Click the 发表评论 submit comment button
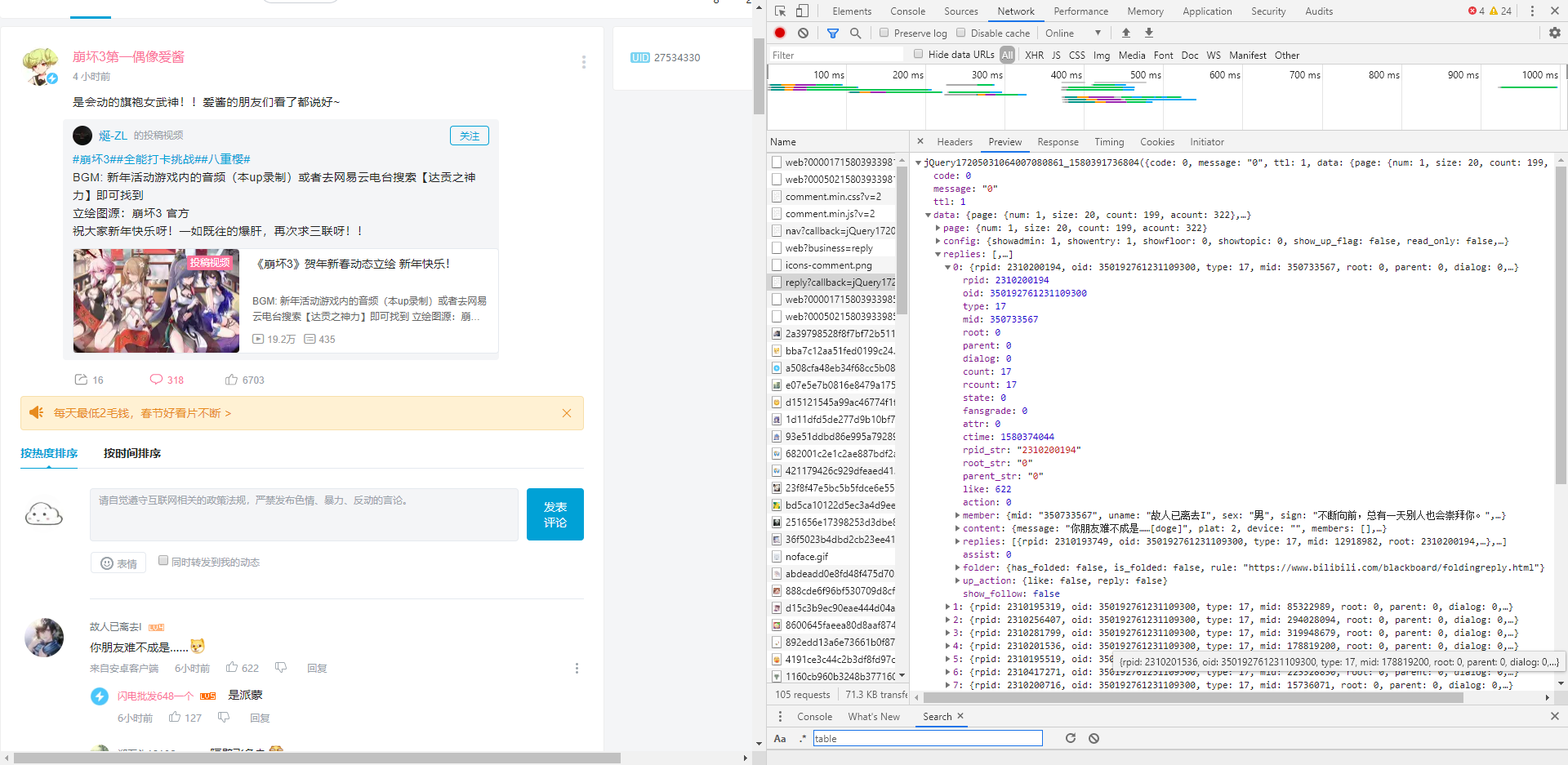Screen dimensions: 1568x765 coord(555,514)
